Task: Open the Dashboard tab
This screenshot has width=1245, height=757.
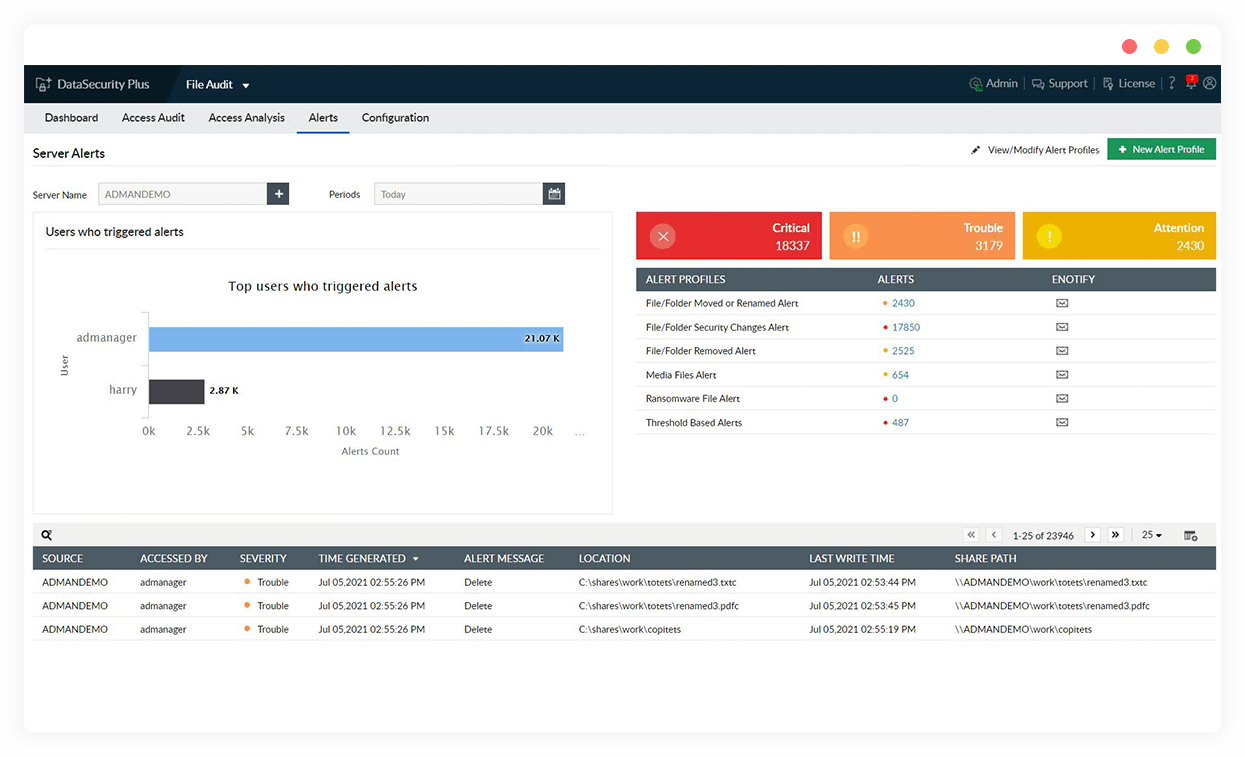Action: coord(71,117)
